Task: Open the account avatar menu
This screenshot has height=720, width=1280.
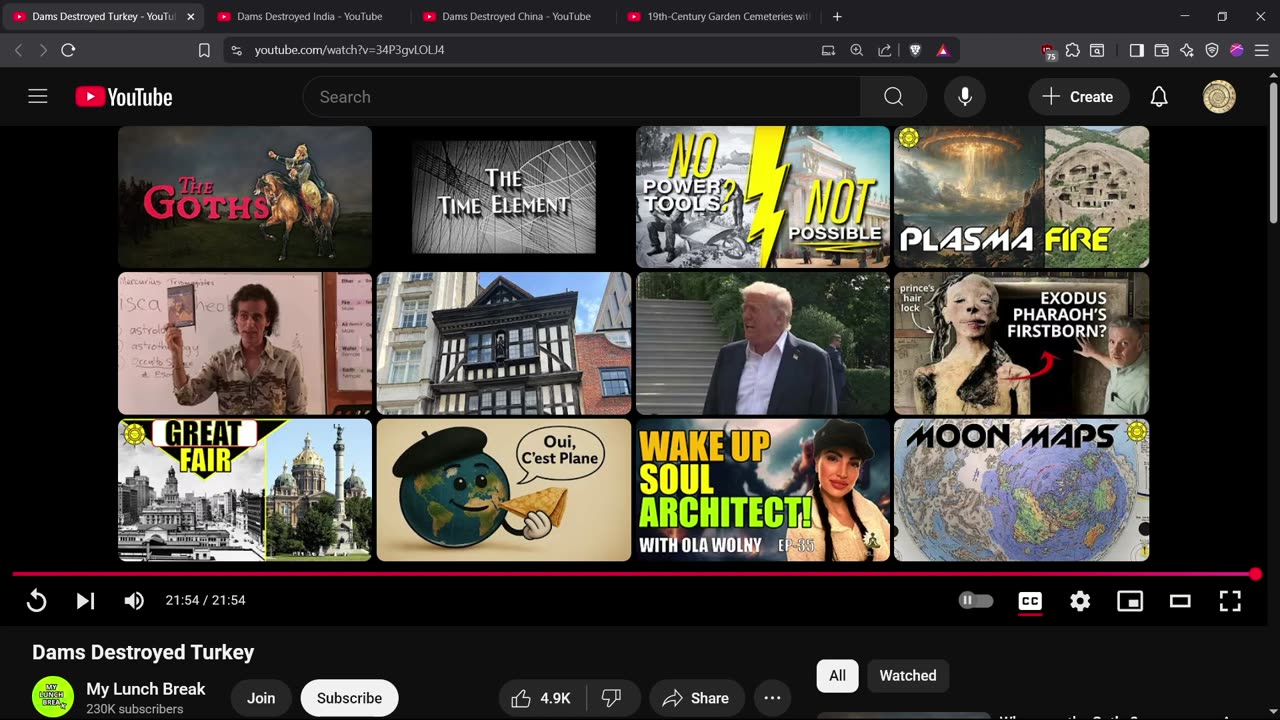Action: tap(1219, 97)
